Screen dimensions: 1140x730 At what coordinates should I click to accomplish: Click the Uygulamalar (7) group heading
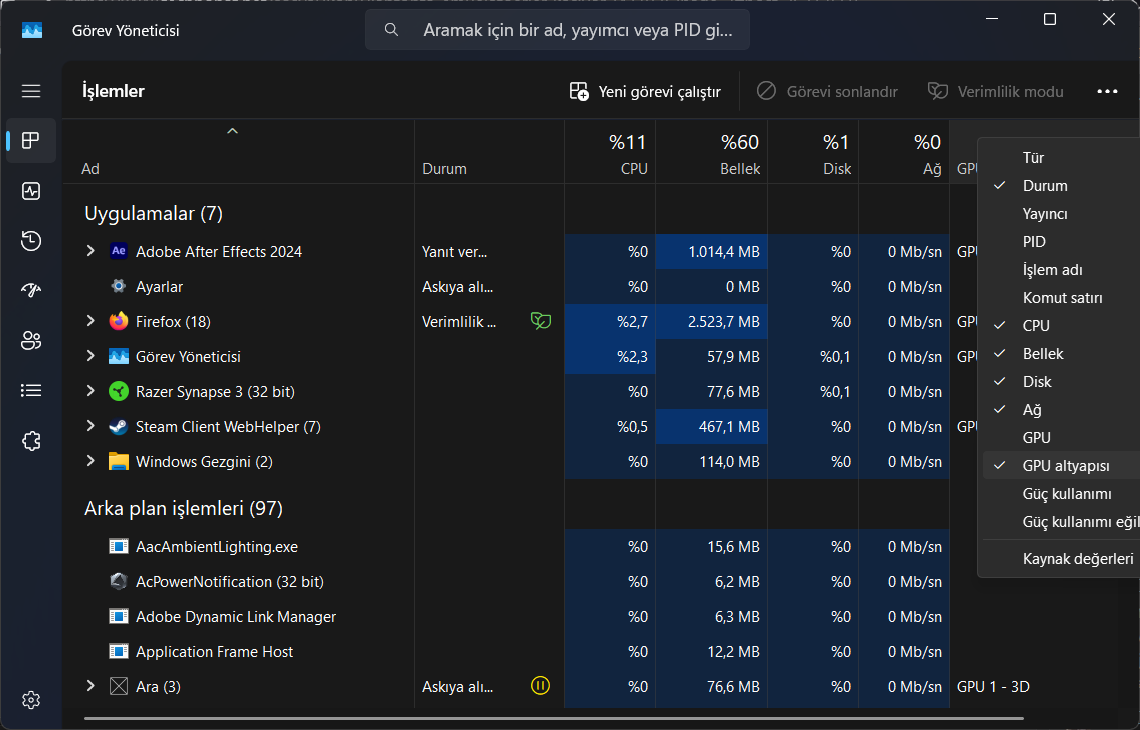(153, 214)
